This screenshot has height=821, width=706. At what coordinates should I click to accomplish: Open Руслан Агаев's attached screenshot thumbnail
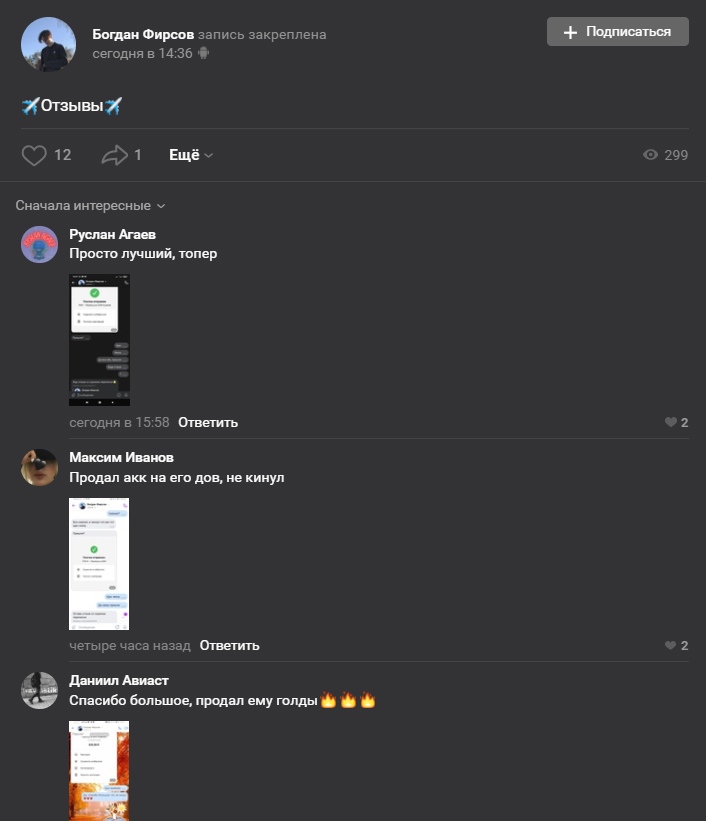[x=100, y=340]
